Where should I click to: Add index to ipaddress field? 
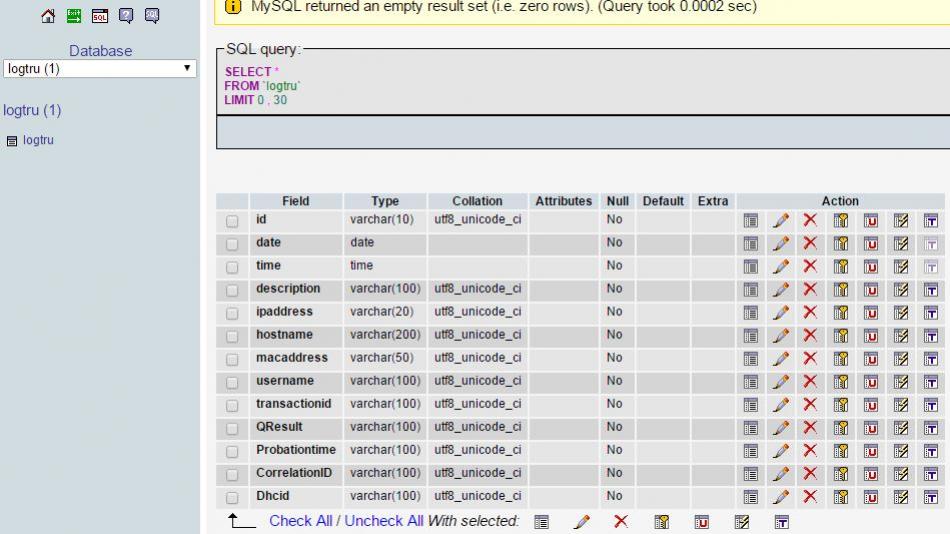coord(901,313)
